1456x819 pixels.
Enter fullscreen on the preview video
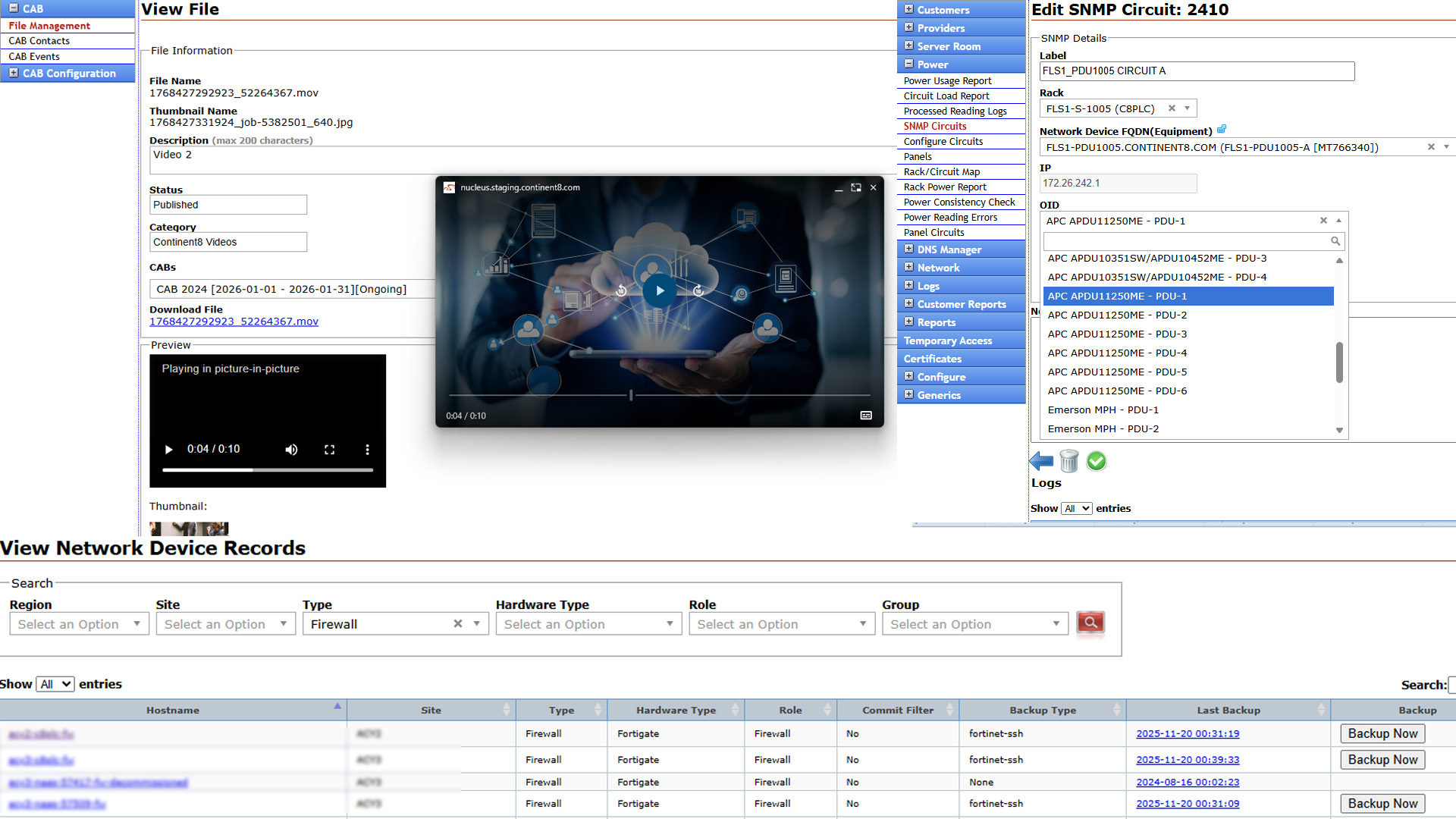pos(329,450)
